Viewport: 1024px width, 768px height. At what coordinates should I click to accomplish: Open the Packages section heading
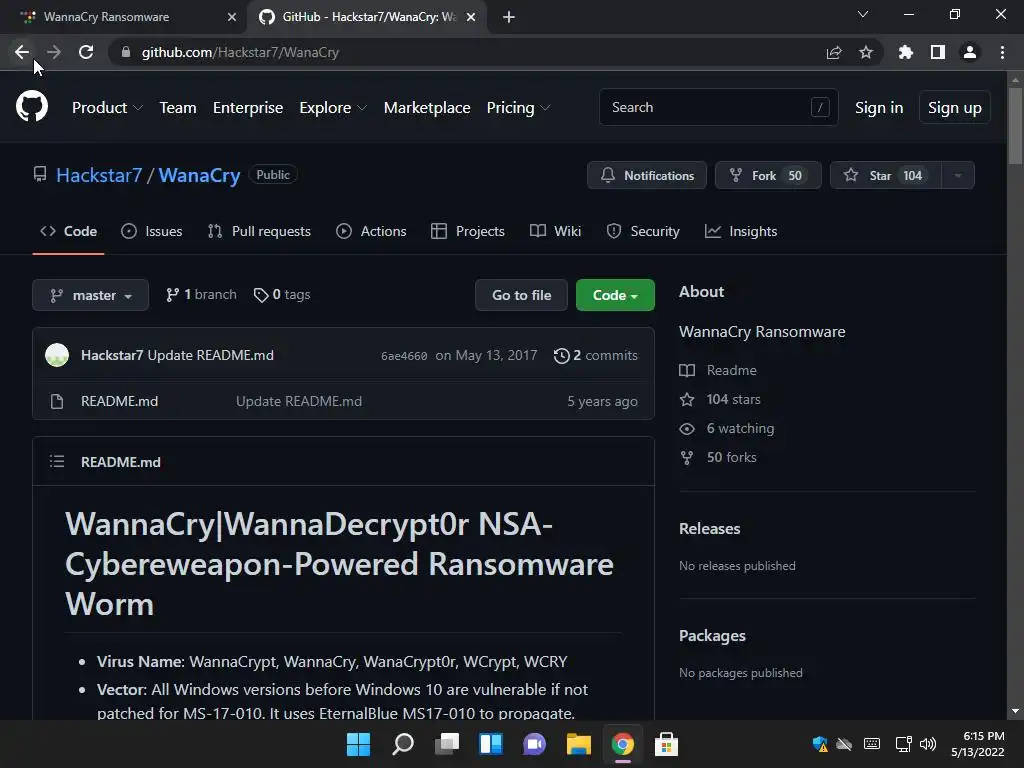(712, 635)
